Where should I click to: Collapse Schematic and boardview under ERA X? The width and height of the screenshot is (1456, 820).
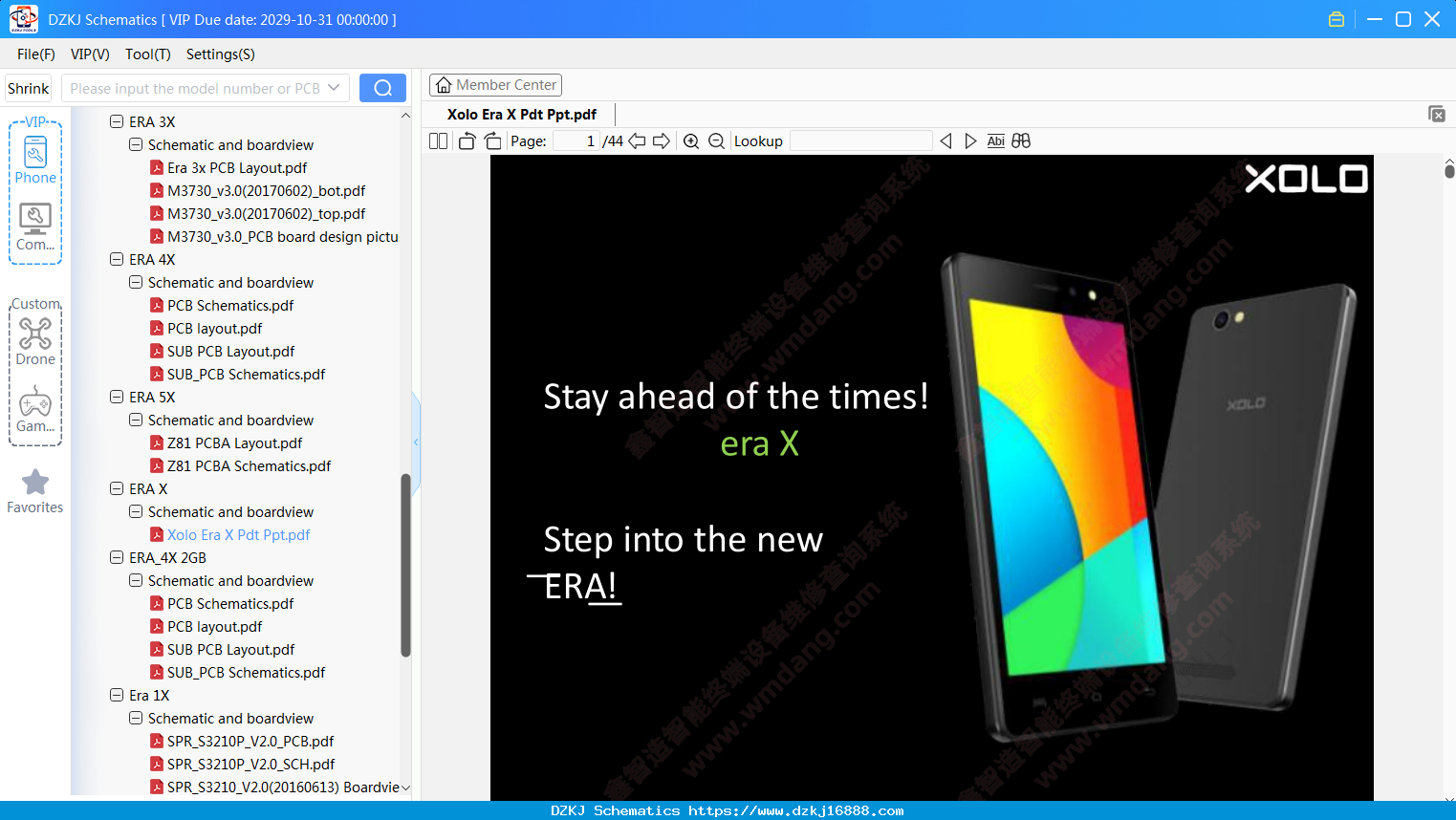click(x=136, y=511)
